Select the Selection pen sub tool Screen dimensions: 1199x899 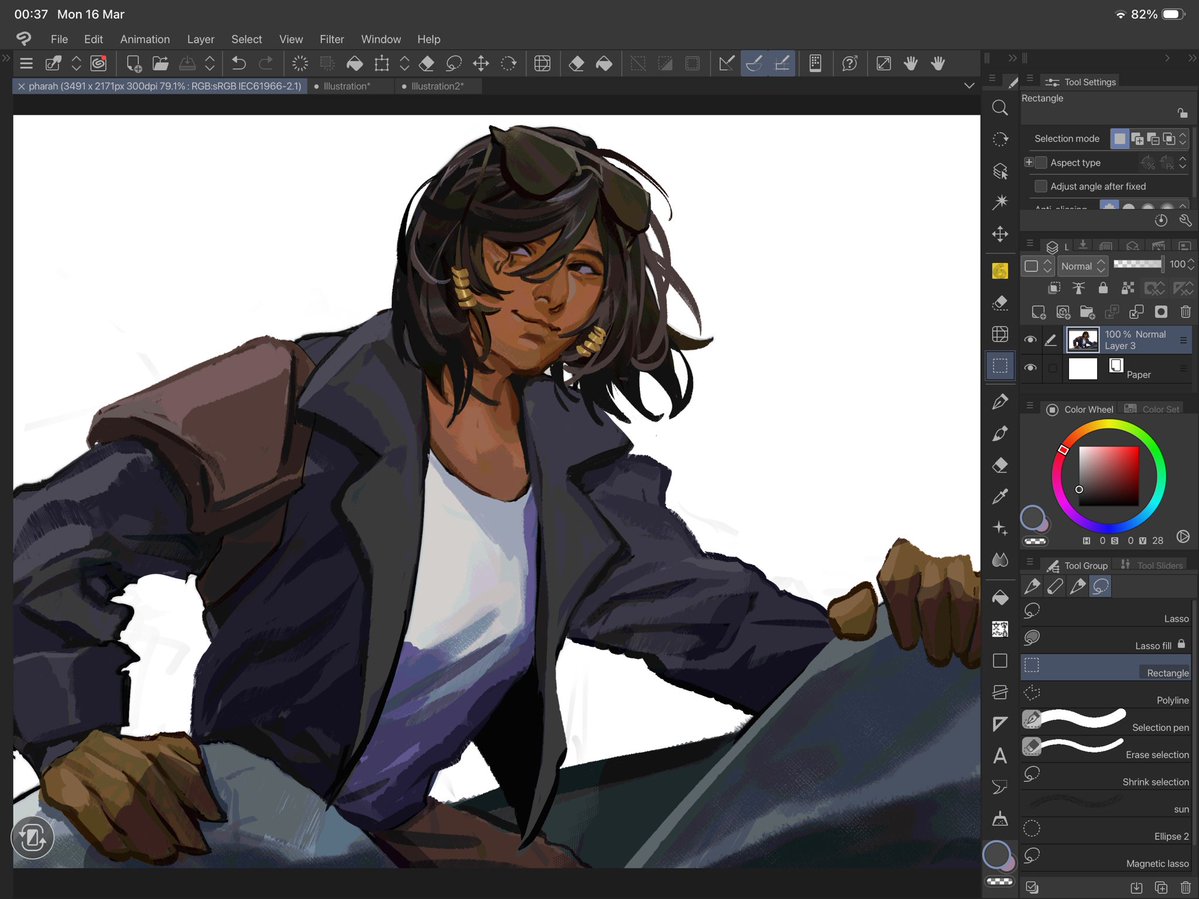[1106, 721]
